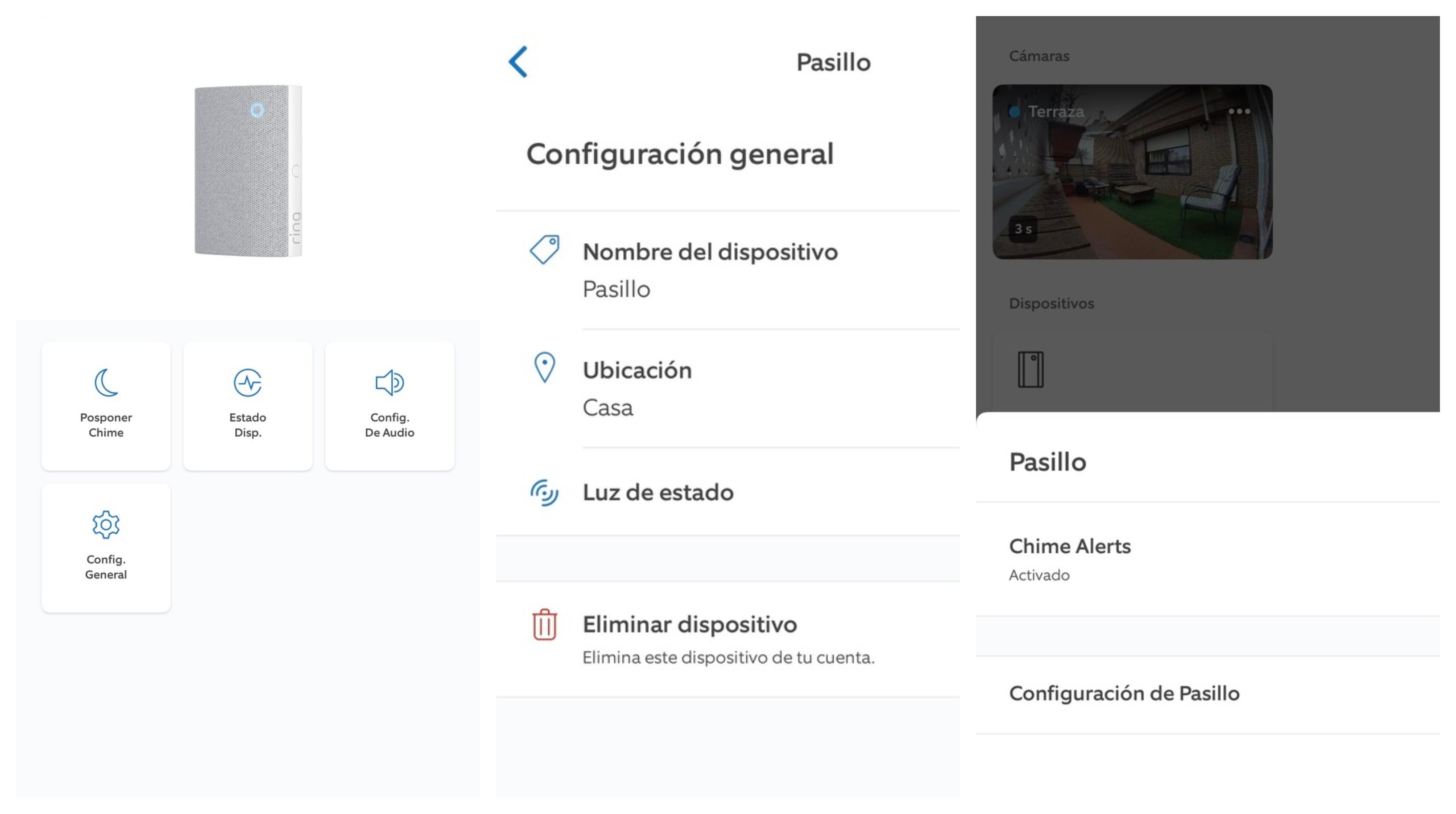This screenshot has height=814, width=1456.
Task: Open Config. De Audio speaker tile
Action: (389, 405)
